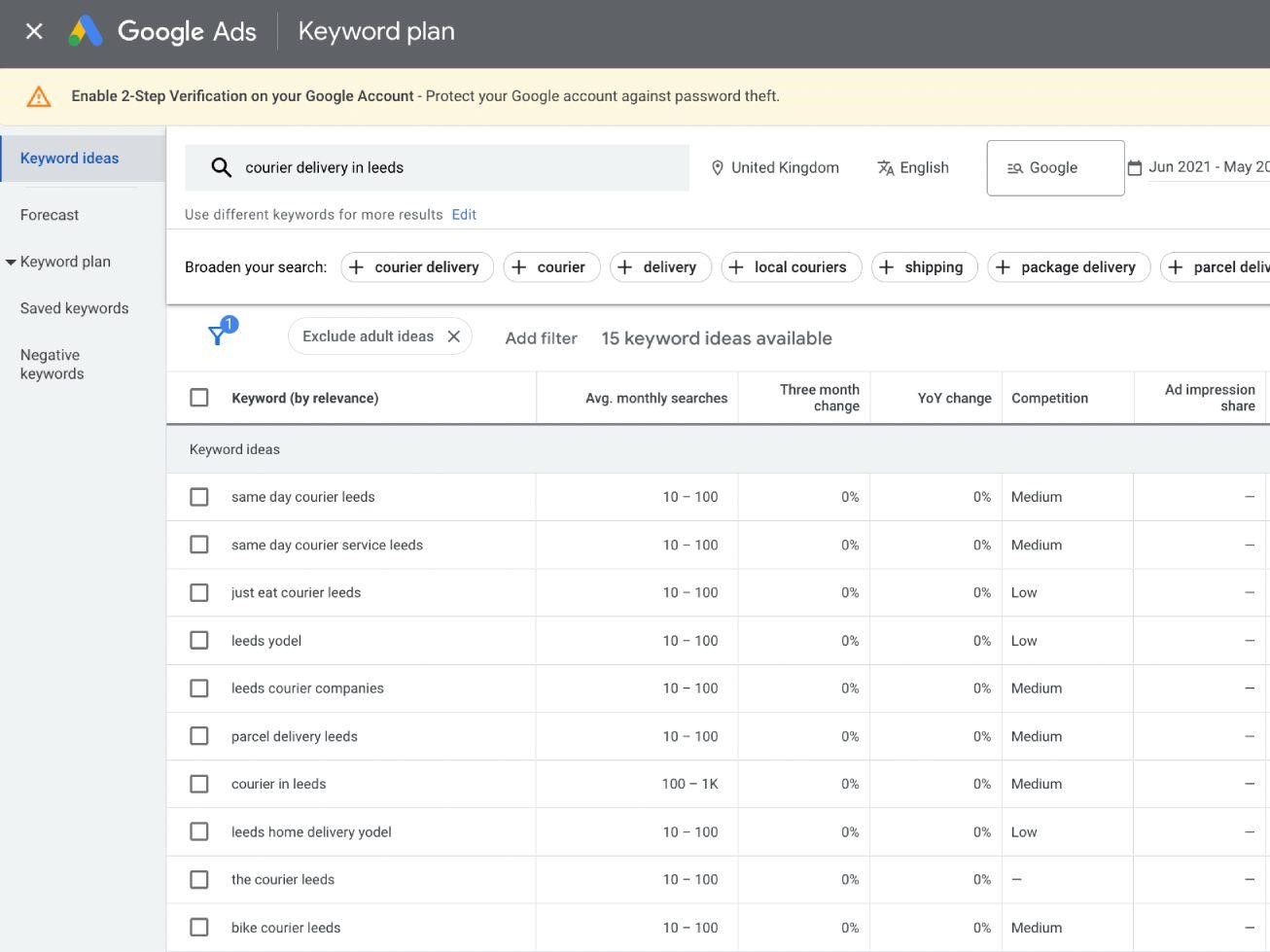
Task: Sort by Three month change column header
Action: [819, 398]
